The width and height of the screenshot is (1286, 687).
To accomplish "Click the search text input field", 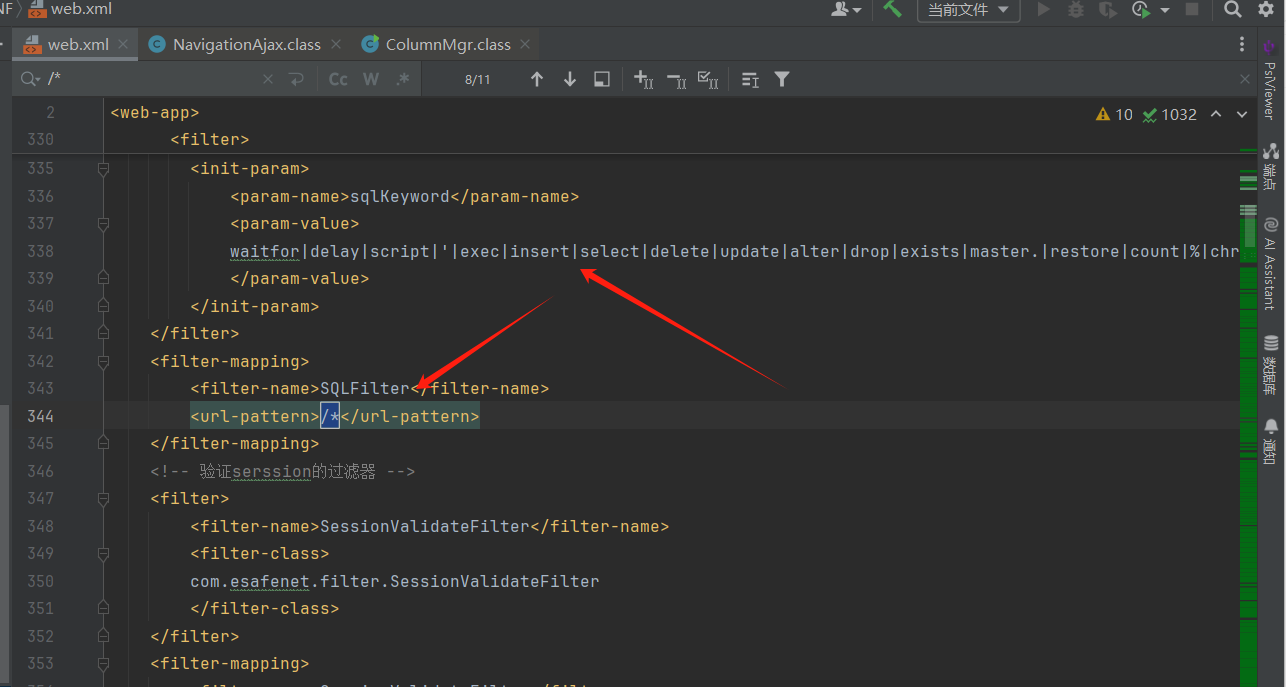I will [150, 79].
